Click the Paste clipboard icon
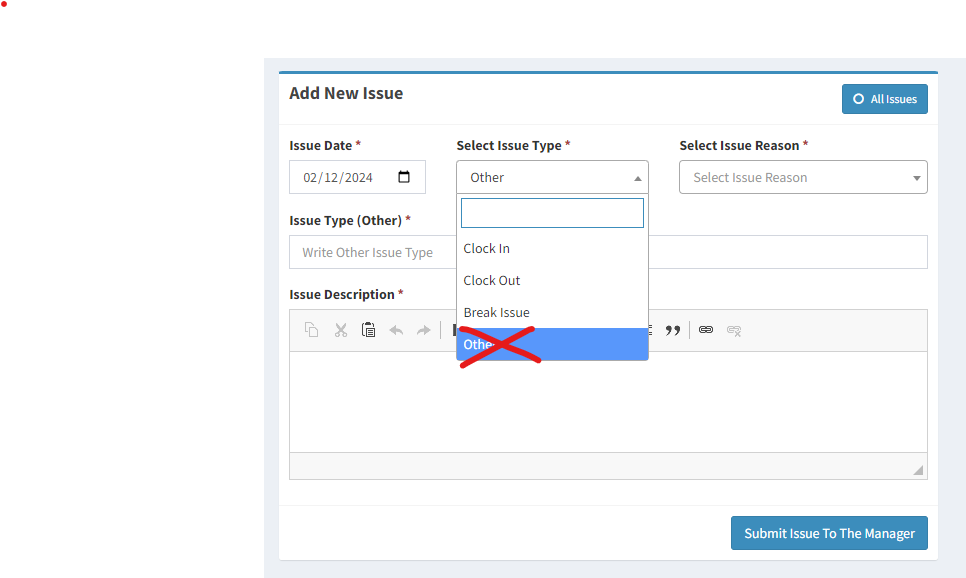 point(368,330)
